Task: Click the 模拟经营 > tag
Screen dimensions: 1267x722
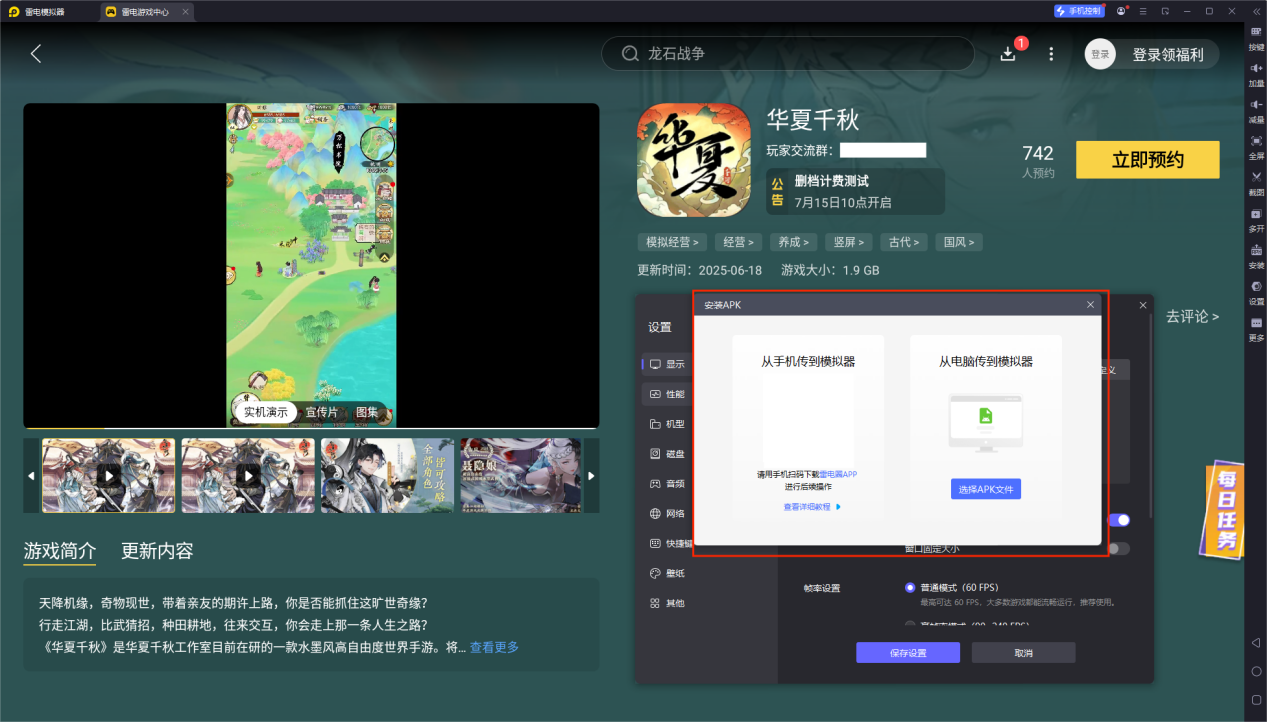Action: [x=672, y=242]
